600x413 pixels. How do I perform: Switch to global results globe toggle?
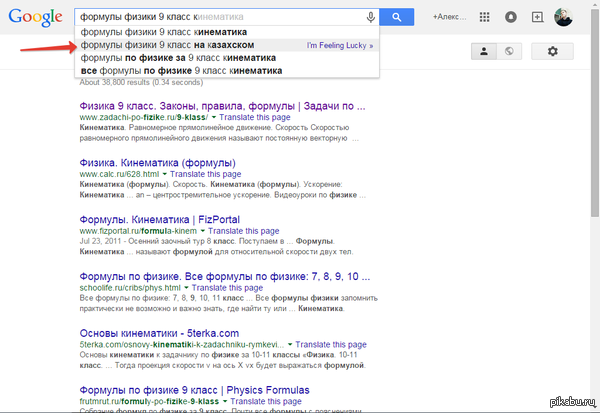click(509, 51)
